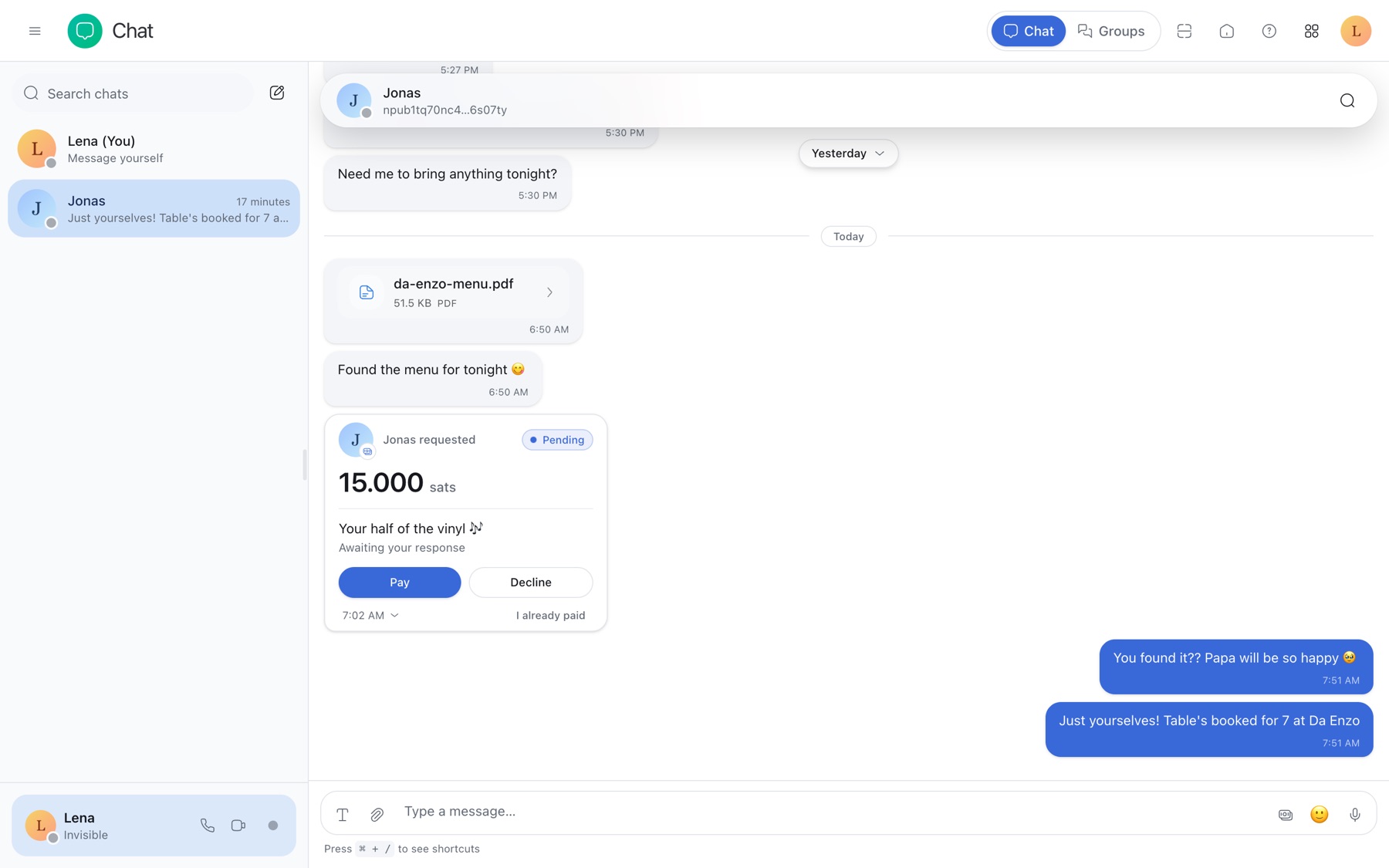1389x868 pixels.
Task: Click the 15.000 sats amount
Action: pos(397,484)
